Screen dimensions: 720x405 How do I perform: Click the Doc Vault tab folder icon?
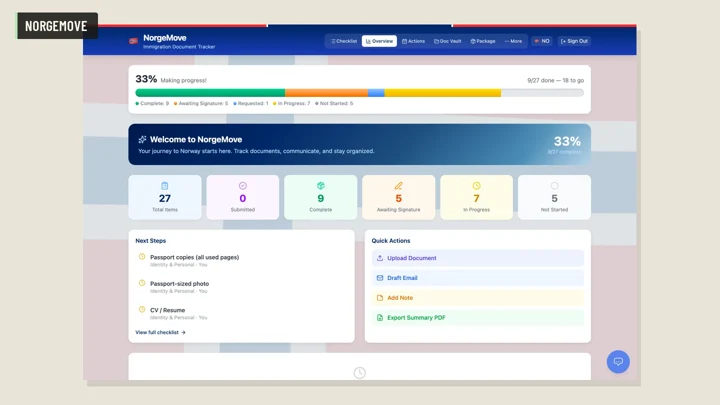pyautogui.click(x=436, y=41)
